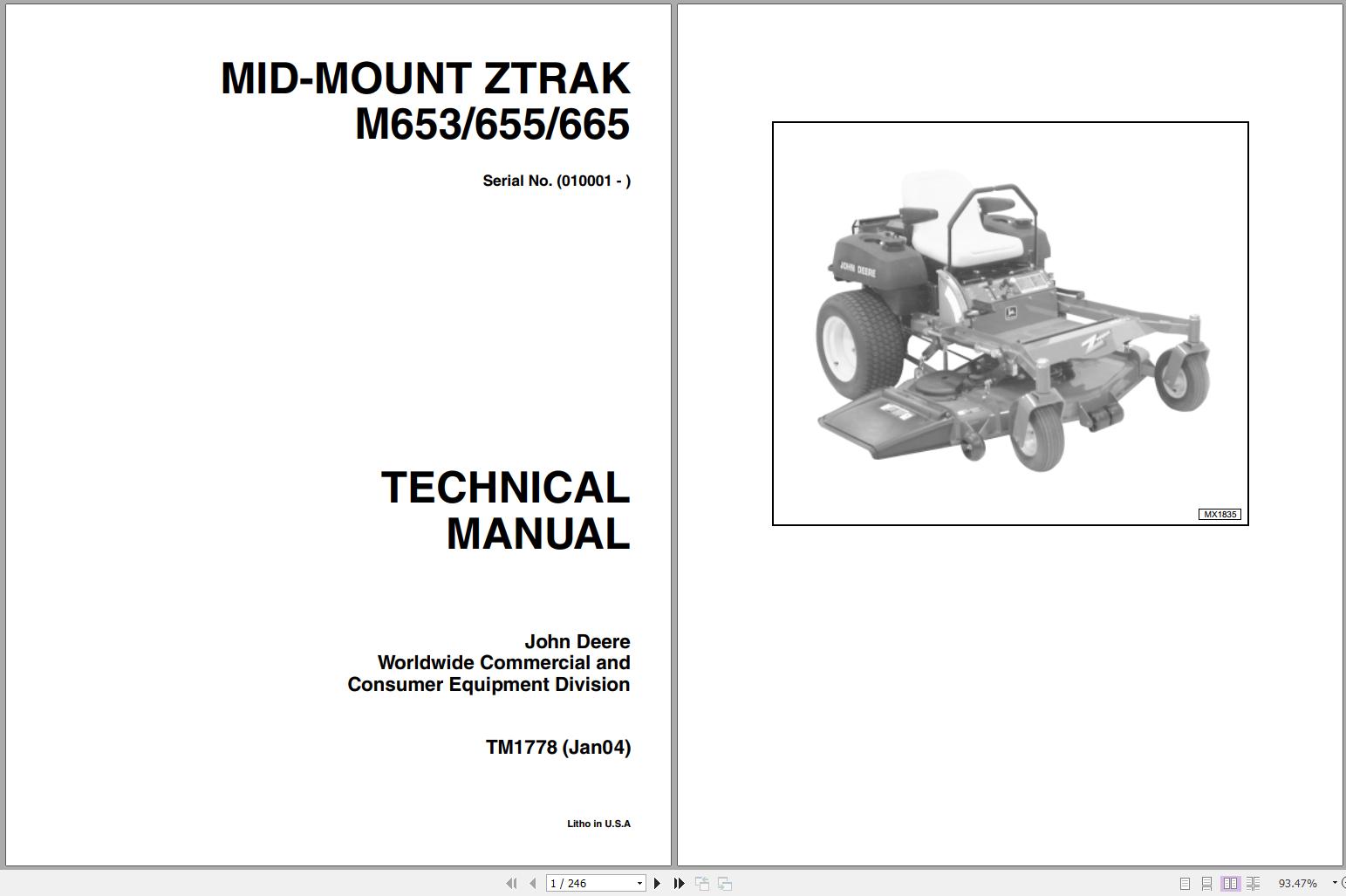This screenshot has width=1346, height=896.
Task: Click the MX1835 image label
Action: tap(1220, 514)
